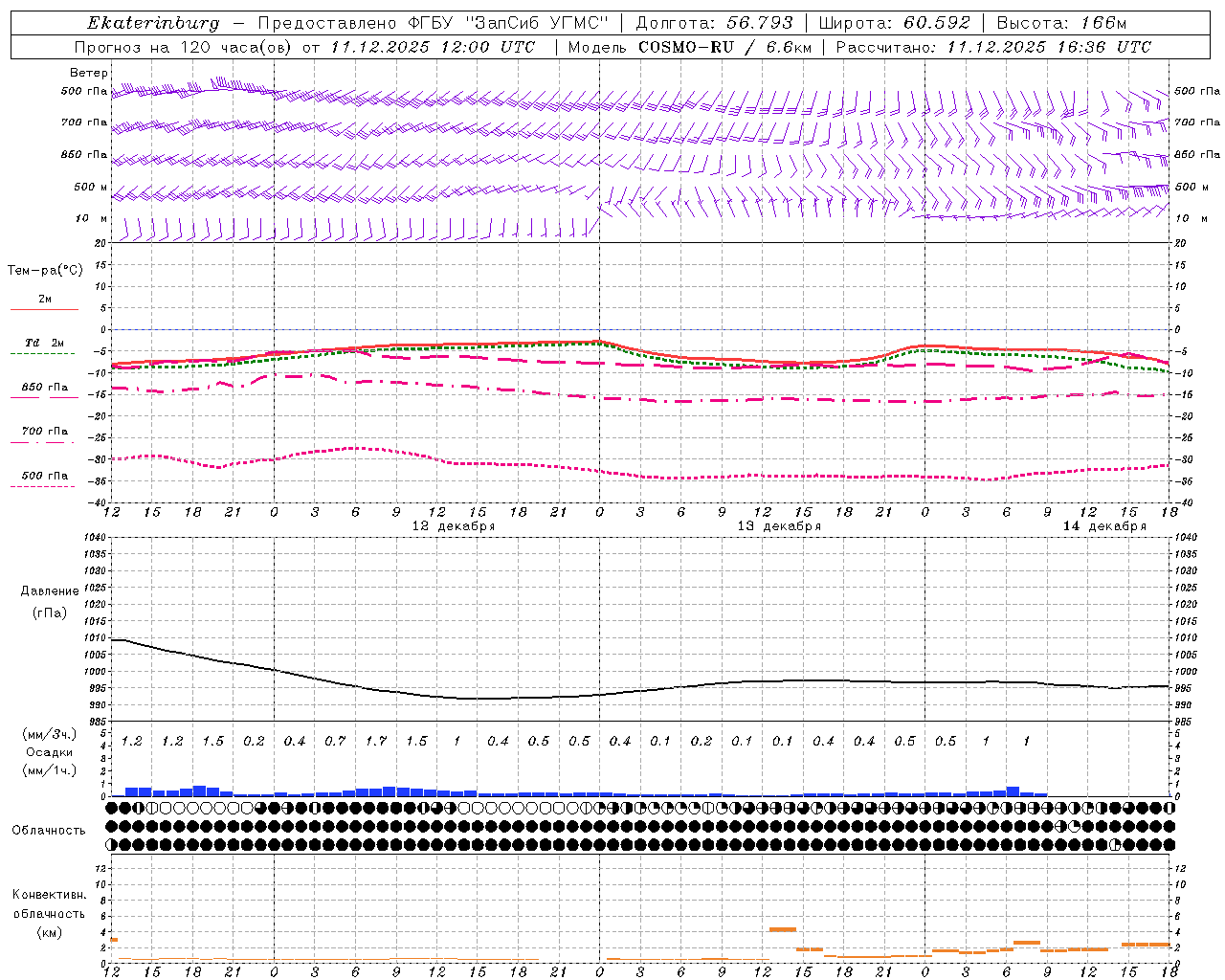Click the dotted pink 500 гПа legend line

click(x=43, y=487)
